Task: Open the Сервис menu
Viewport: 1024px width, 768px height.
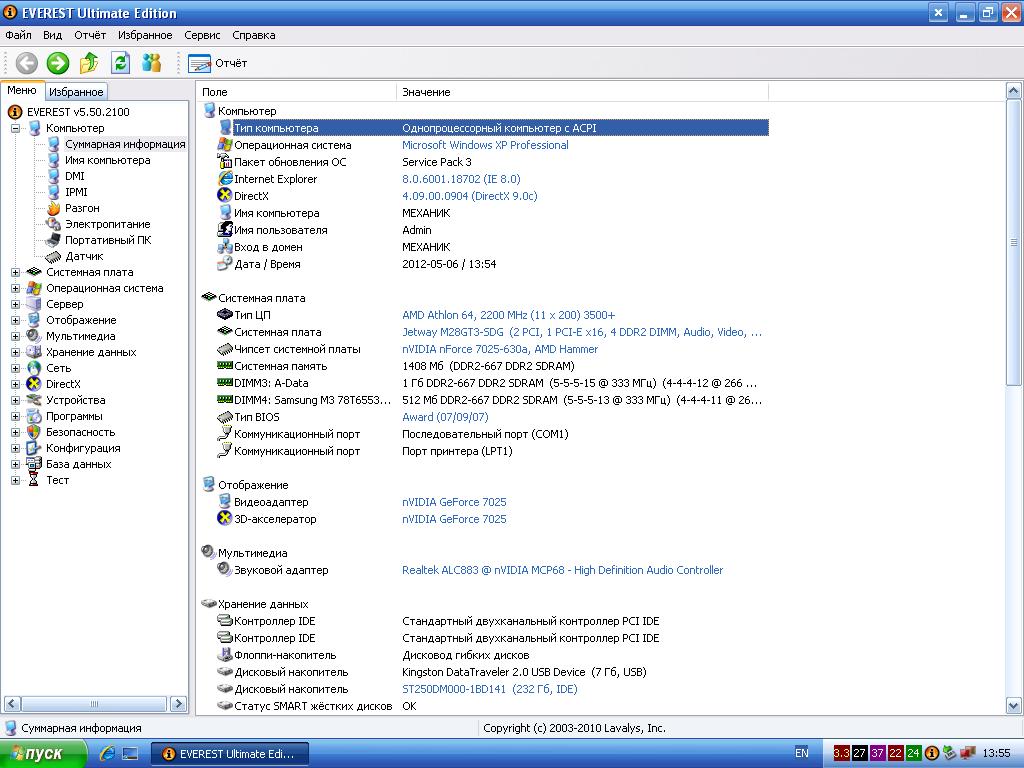Action: click(x=202, y=35)
